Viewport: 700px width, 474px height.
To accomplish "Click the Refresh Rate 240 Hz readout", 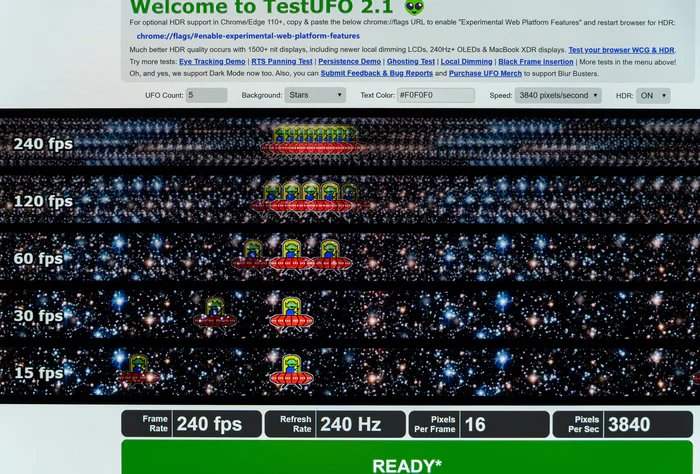I will (335, 424).
